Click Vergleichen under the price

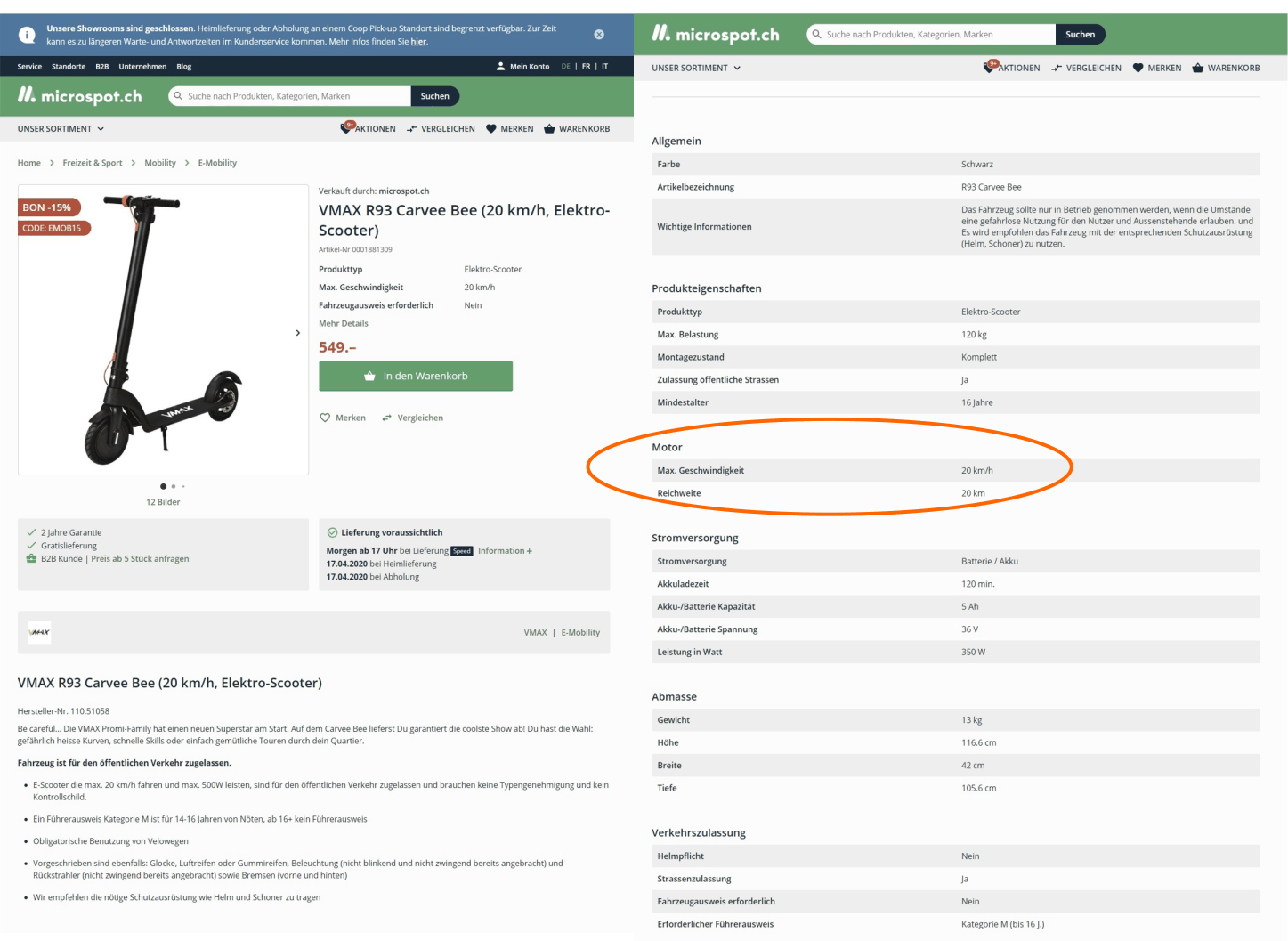(x=412, y=418)
